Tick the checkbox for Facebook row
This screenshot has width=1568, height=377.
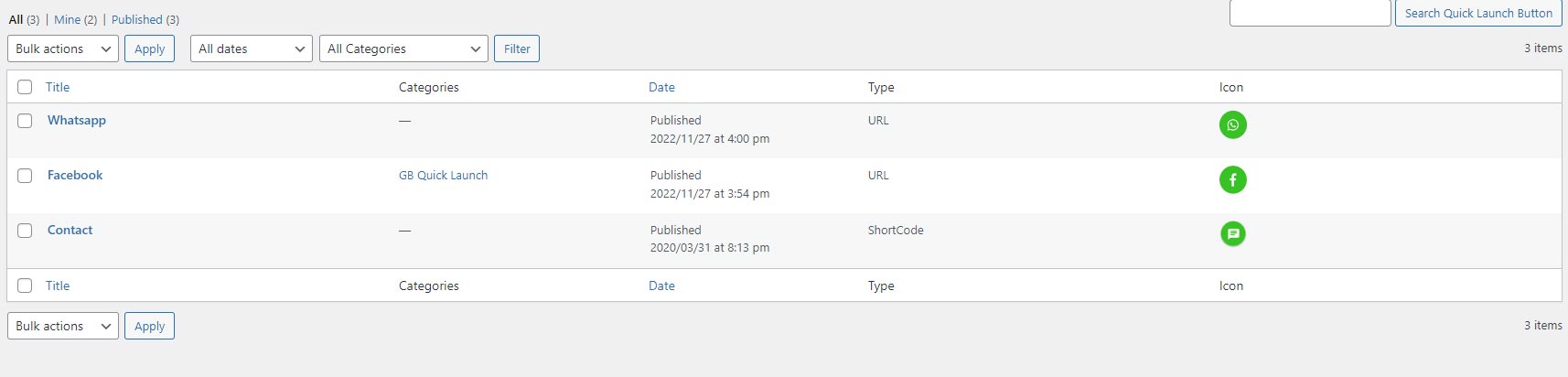(25, 176)
